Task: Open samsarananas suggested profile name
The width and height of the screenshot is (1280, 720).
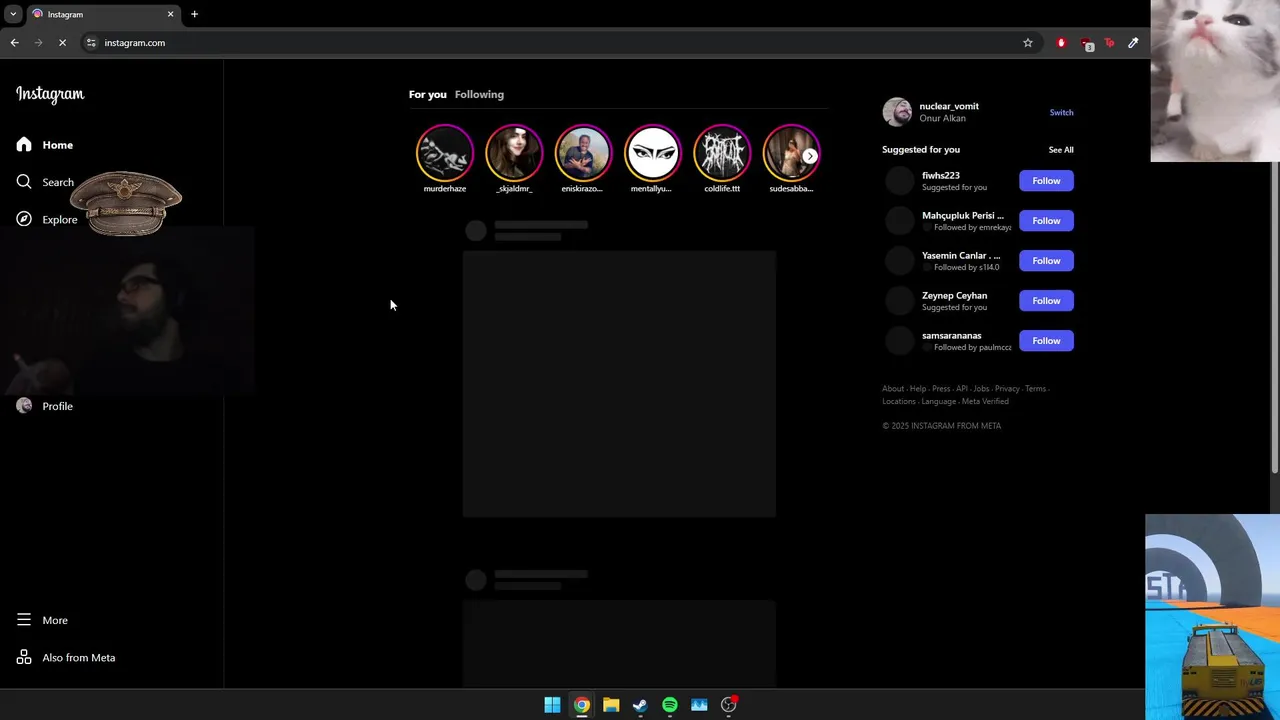Action: pos(951,335)
